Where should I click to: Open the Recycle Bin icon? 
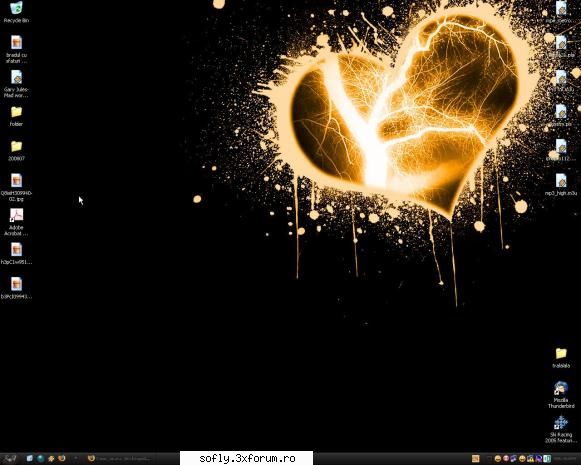16,12
